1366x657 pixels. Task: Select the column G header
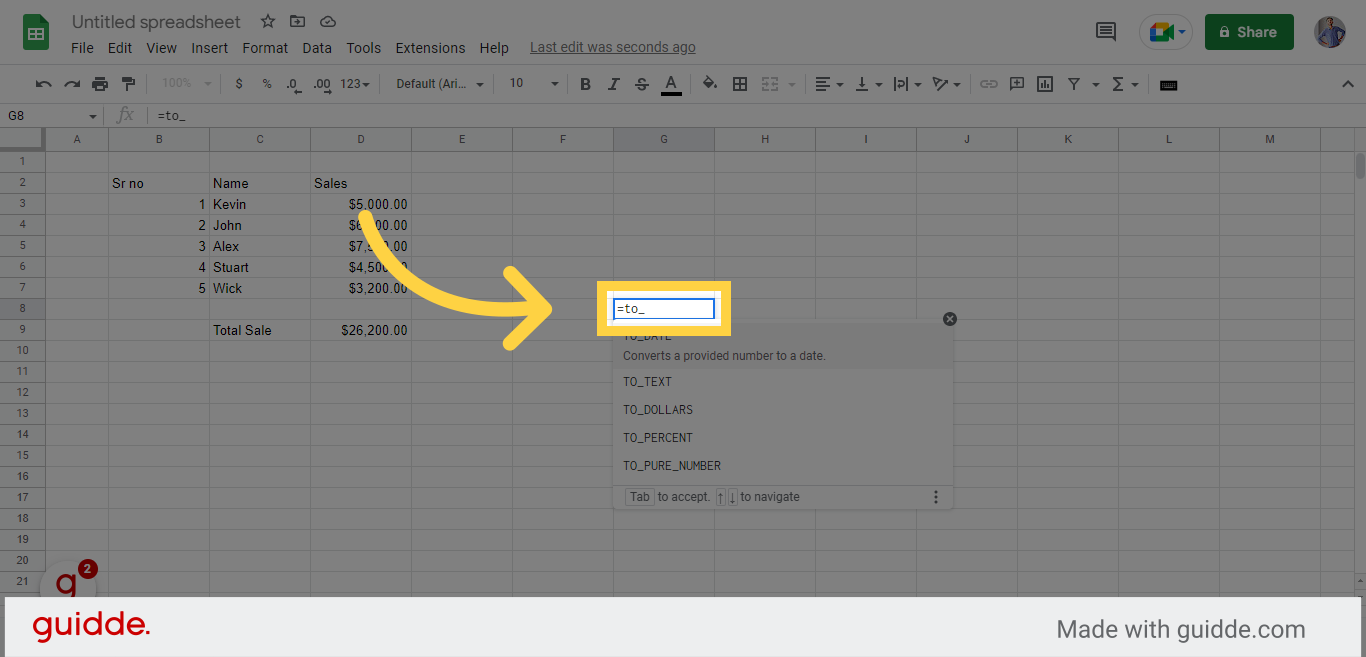(x=664, y=139)
